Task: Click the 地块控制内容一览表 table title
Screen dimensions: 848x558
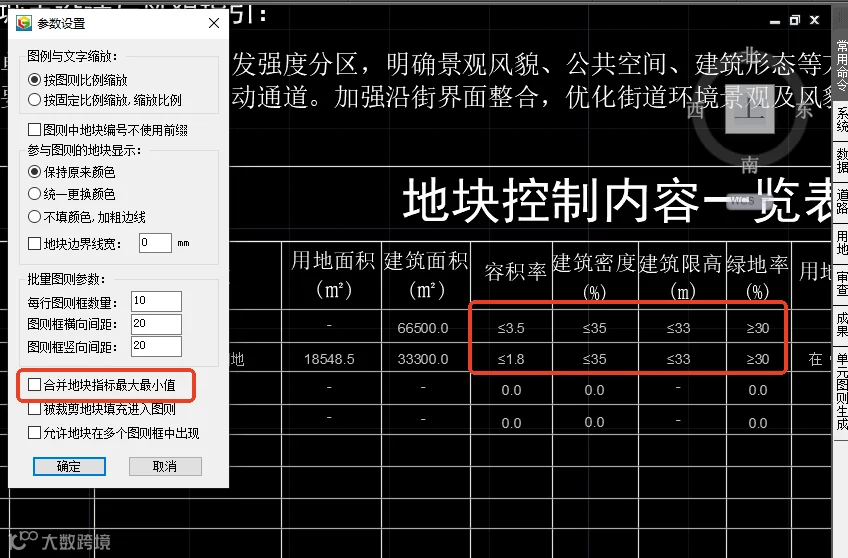Action: coord(617,200)
